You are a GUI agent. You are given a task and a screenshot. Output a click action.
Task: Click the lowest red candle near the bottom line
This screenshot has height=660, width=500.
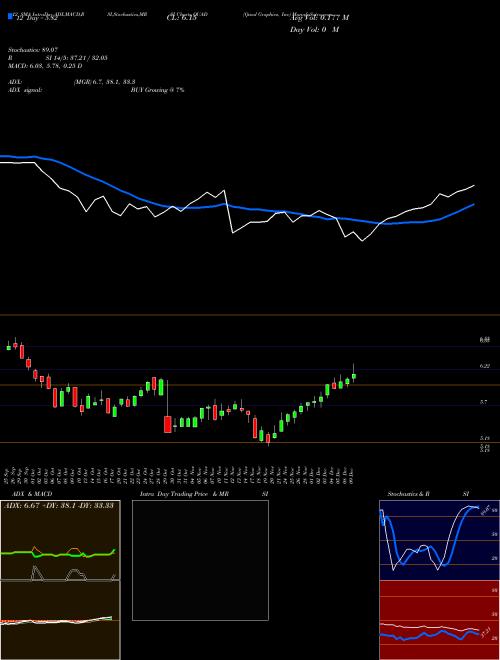268,438
